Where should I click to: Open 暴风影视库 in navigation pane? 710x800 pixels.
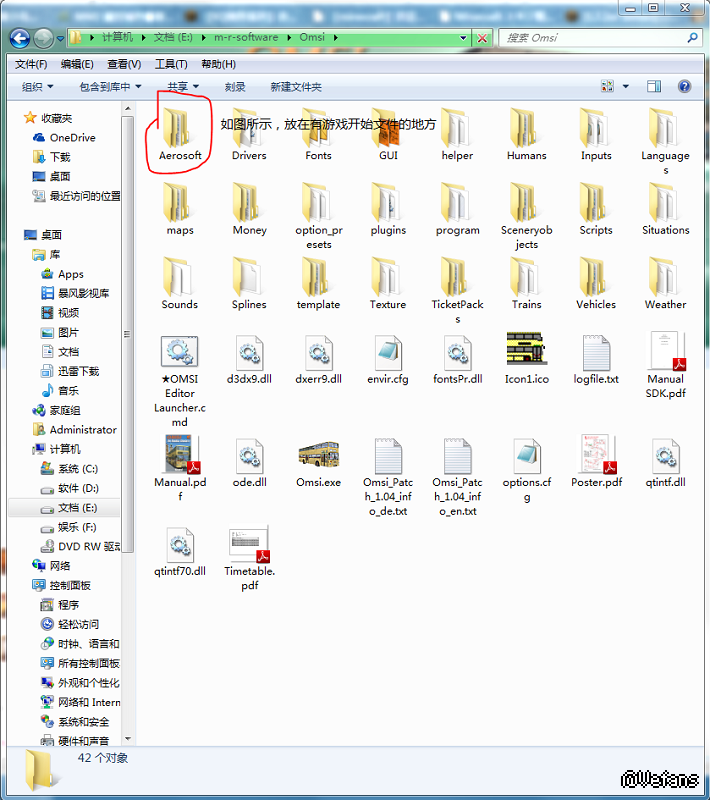pyautogui.click(x=74, y=293)
